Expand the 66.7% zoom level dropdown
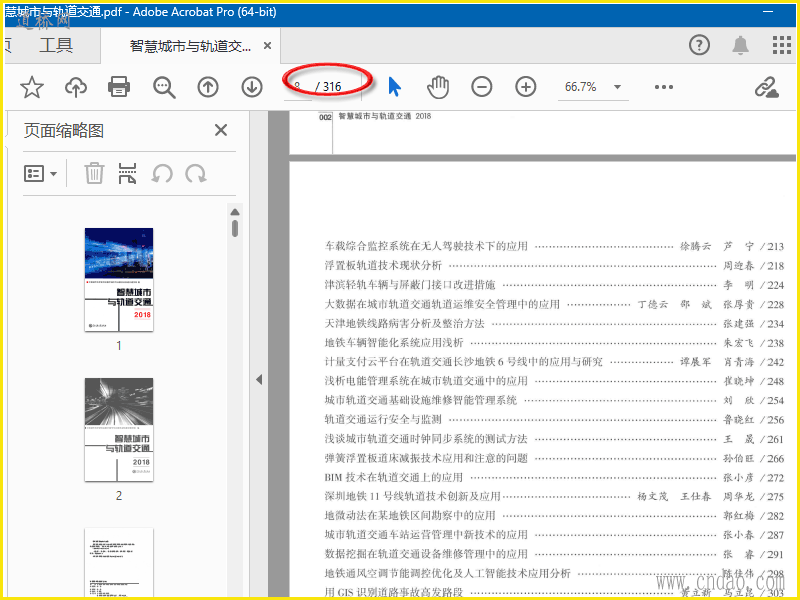The height and width of the screenshot is (600, 800). tap(617, 87)
